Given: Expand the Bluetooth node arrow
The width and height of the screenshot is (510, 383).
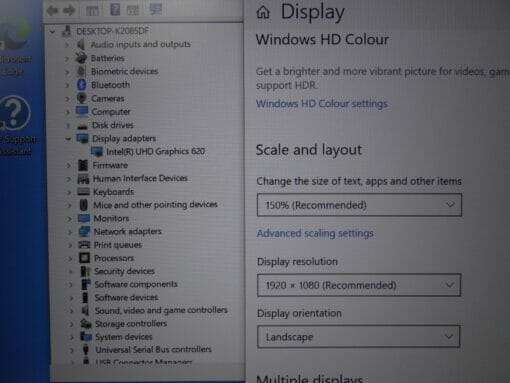Looking at the screenshot, I should (x=67, y=85).
